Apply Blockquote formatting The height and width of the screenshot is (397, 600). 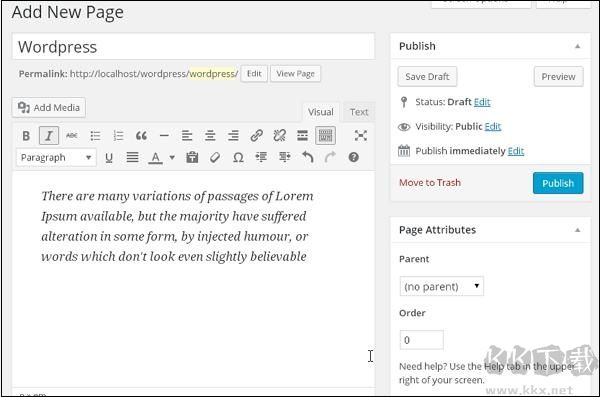(x=141, y=136)
